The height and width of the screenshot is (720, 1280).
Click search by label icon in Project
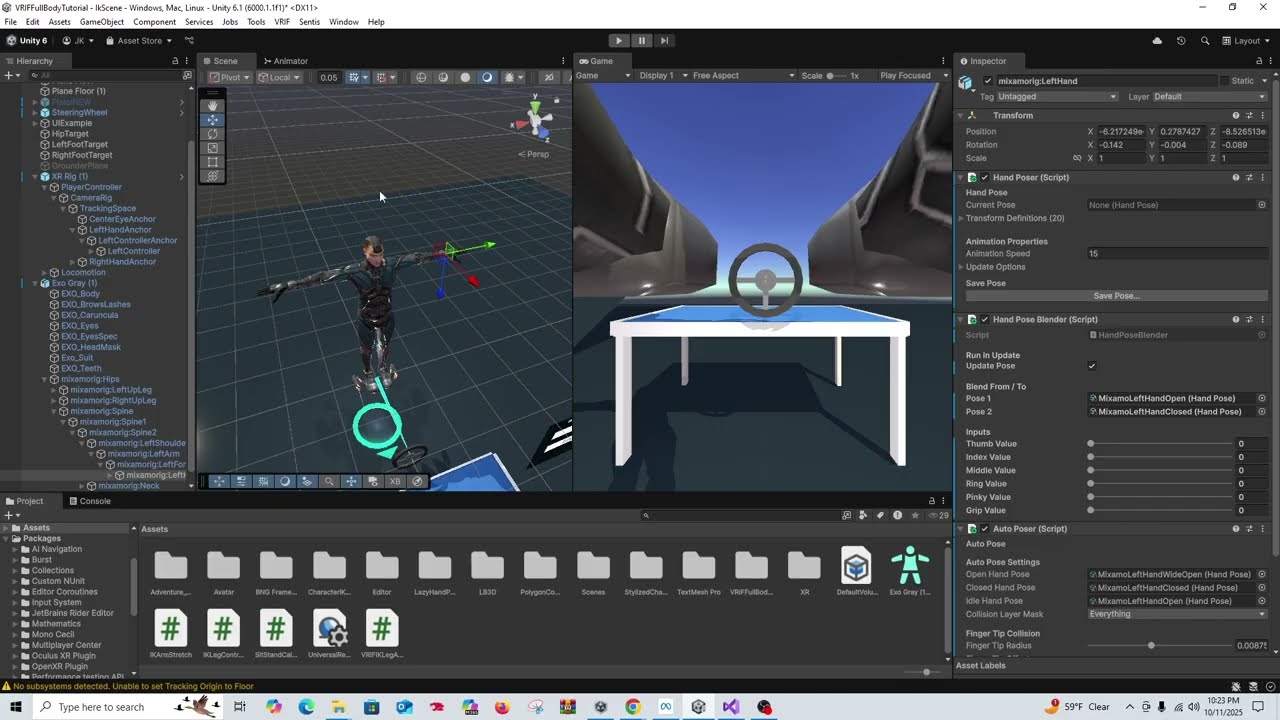(880, 515)
